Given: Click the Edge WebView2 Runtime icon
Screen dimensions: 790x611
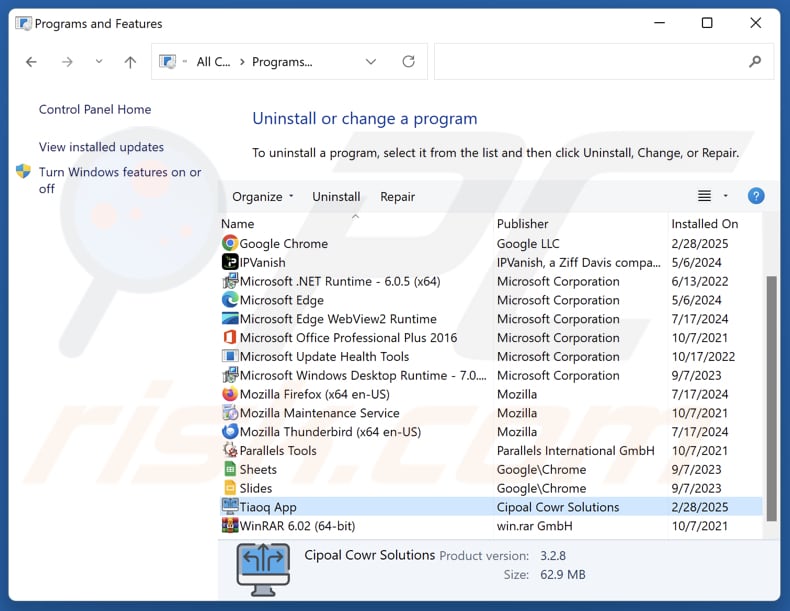Looking at the screenshot, I should tap(230, 318).
